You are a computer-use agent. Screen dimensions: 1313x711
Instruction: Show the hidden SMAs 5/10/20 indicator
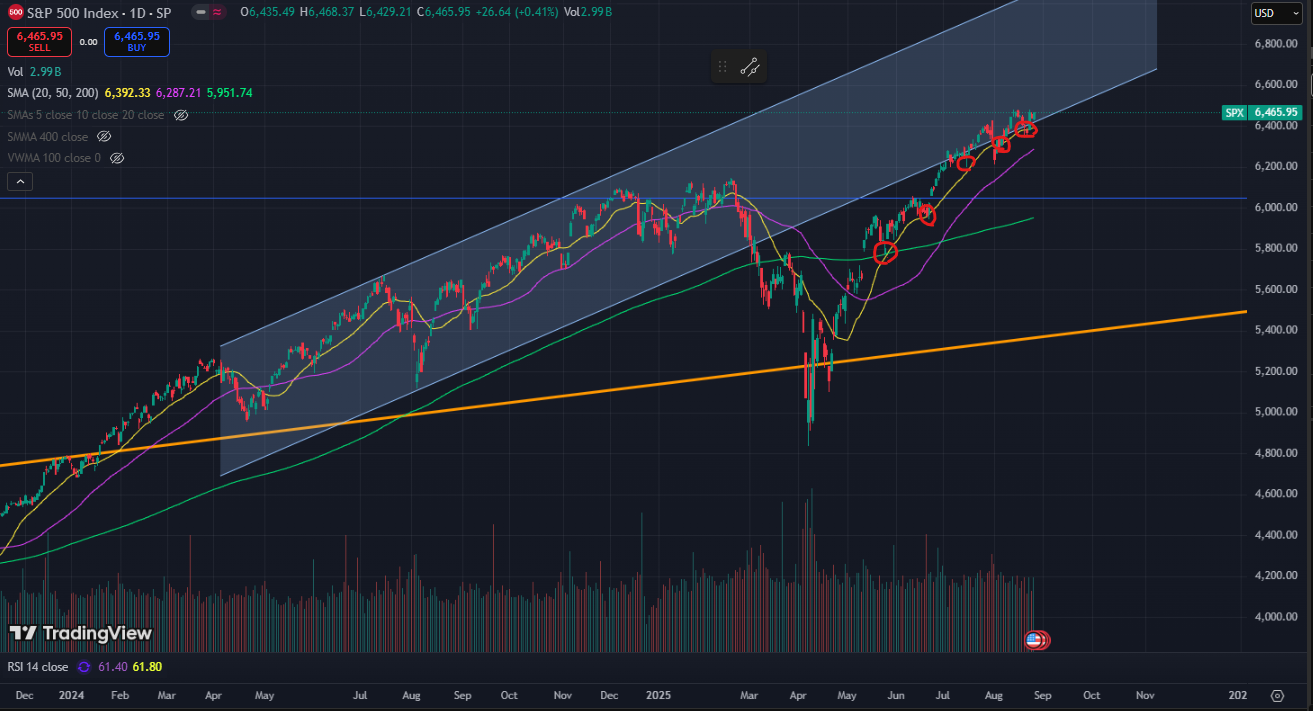pyautogui.click(x=181, y=115)
